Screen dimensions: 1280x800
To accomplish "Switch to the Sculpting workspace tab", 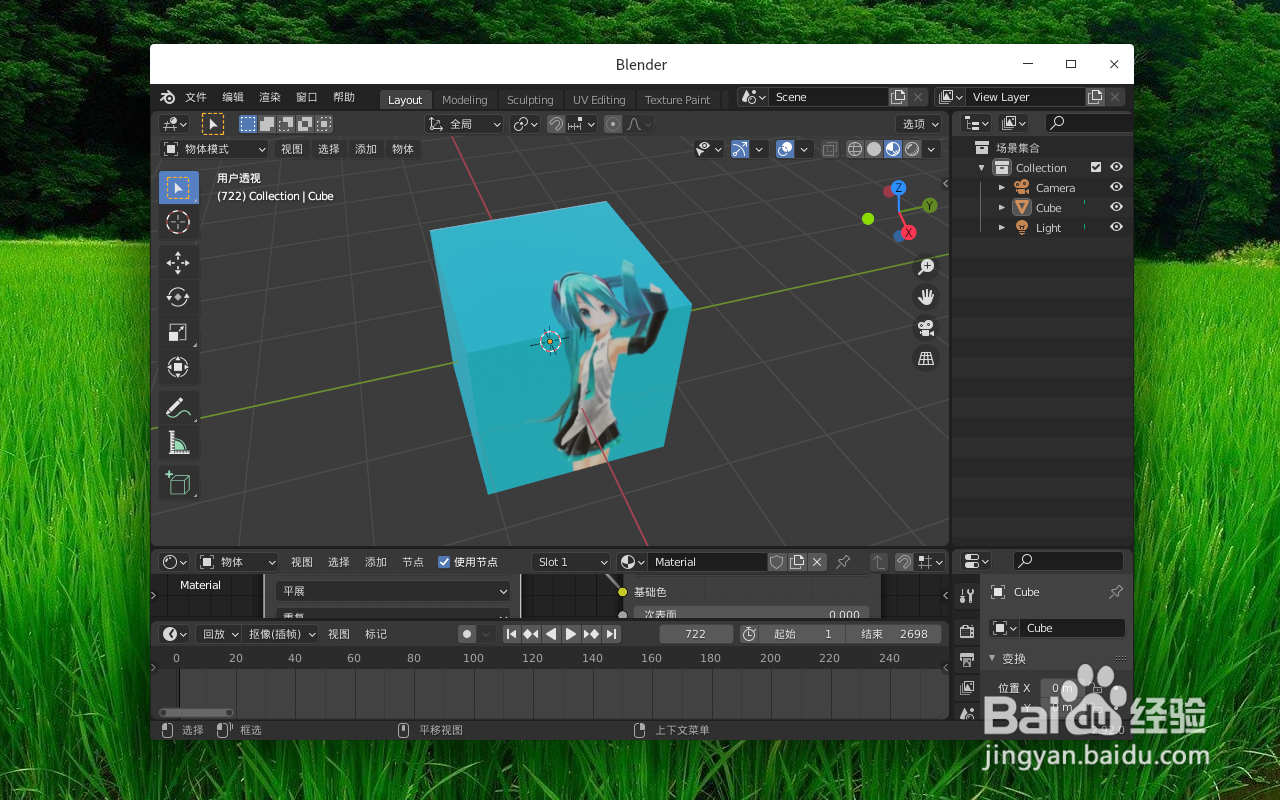I will (530, 100).
